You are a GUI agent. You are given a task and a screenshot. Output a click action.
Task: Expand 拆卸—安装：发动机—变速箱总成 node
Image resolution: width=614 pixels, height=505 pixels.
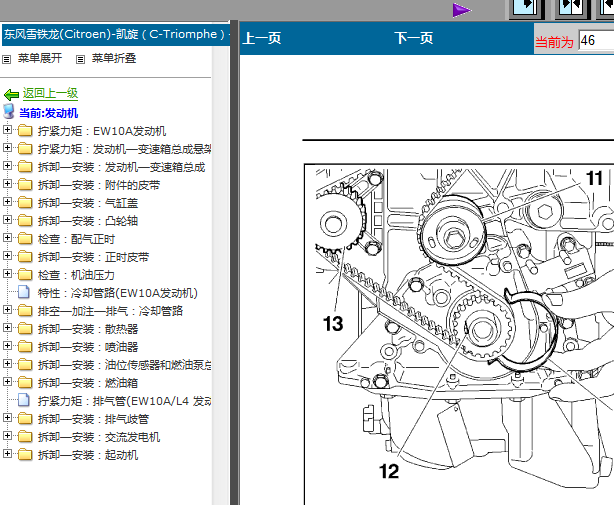(7, 165)
